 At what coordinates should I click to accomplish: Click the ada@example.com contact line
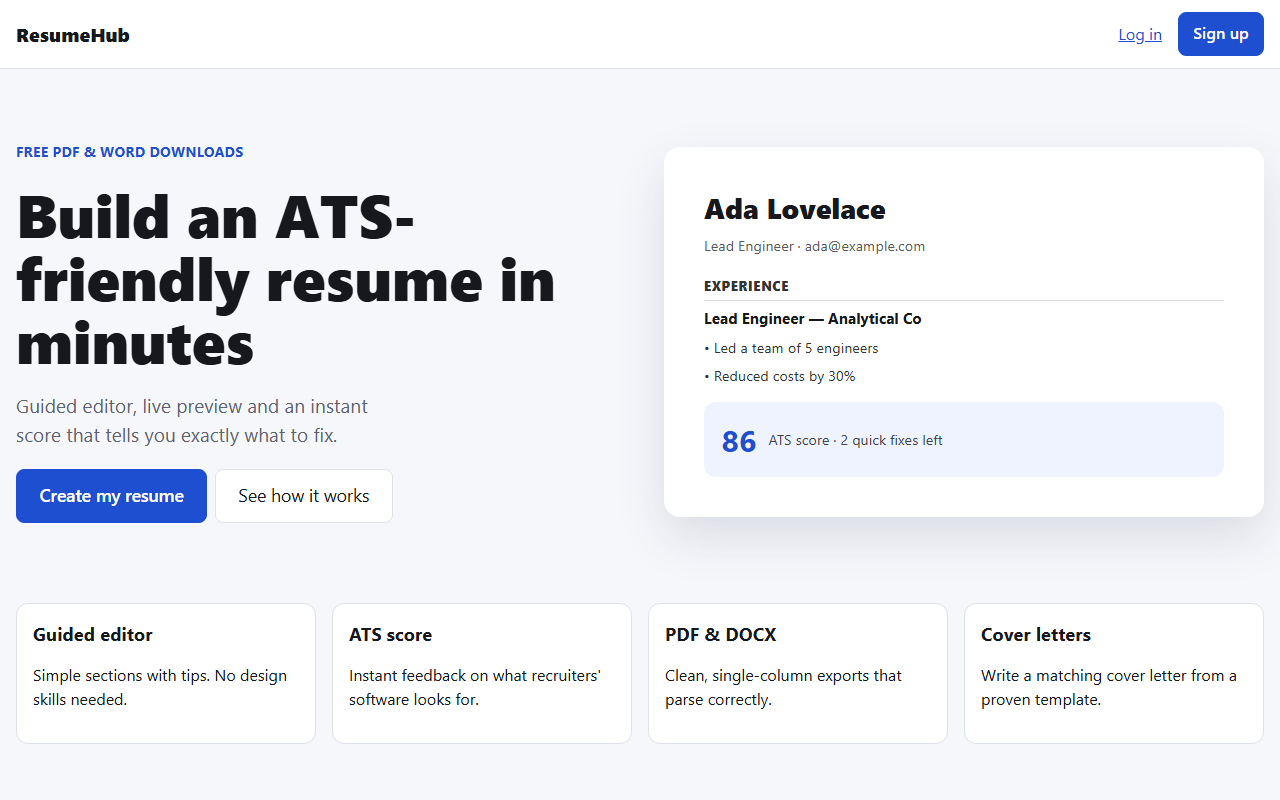[814, 246]
